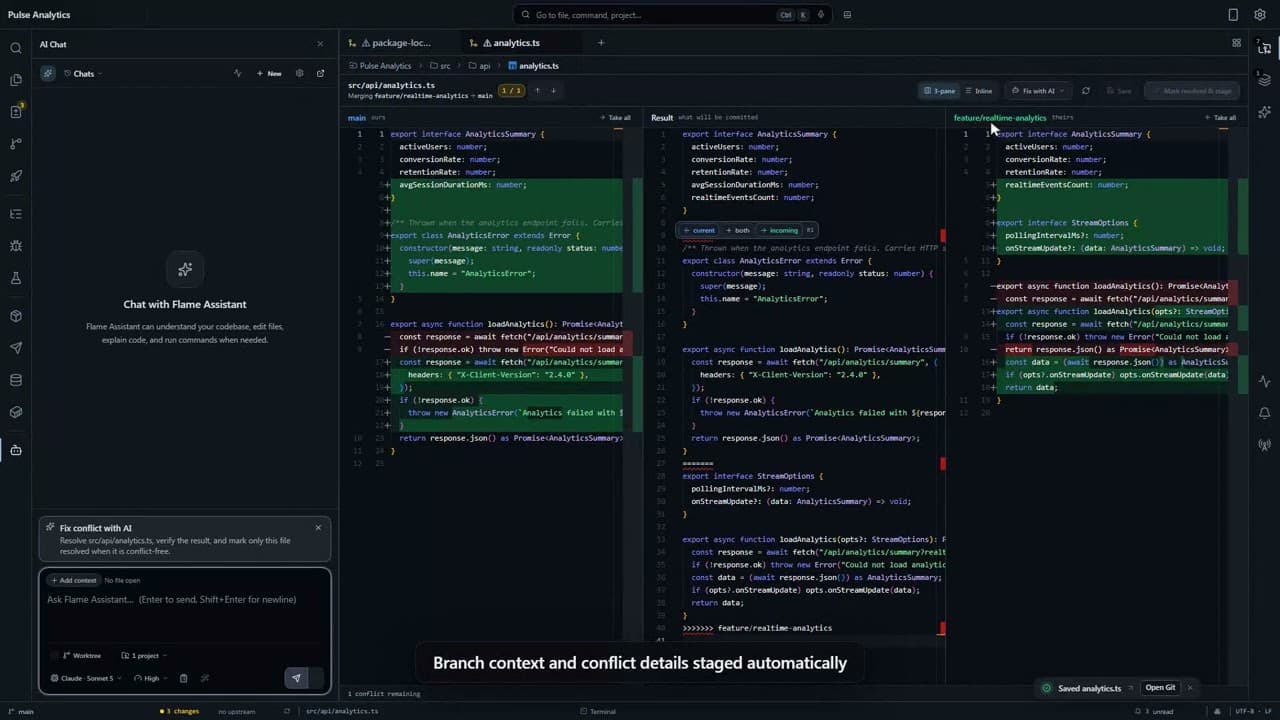This screenshot has width=1280, height=720.
Task: Toggle the Worktree checkbox
Action: click(x=54, y=655)
